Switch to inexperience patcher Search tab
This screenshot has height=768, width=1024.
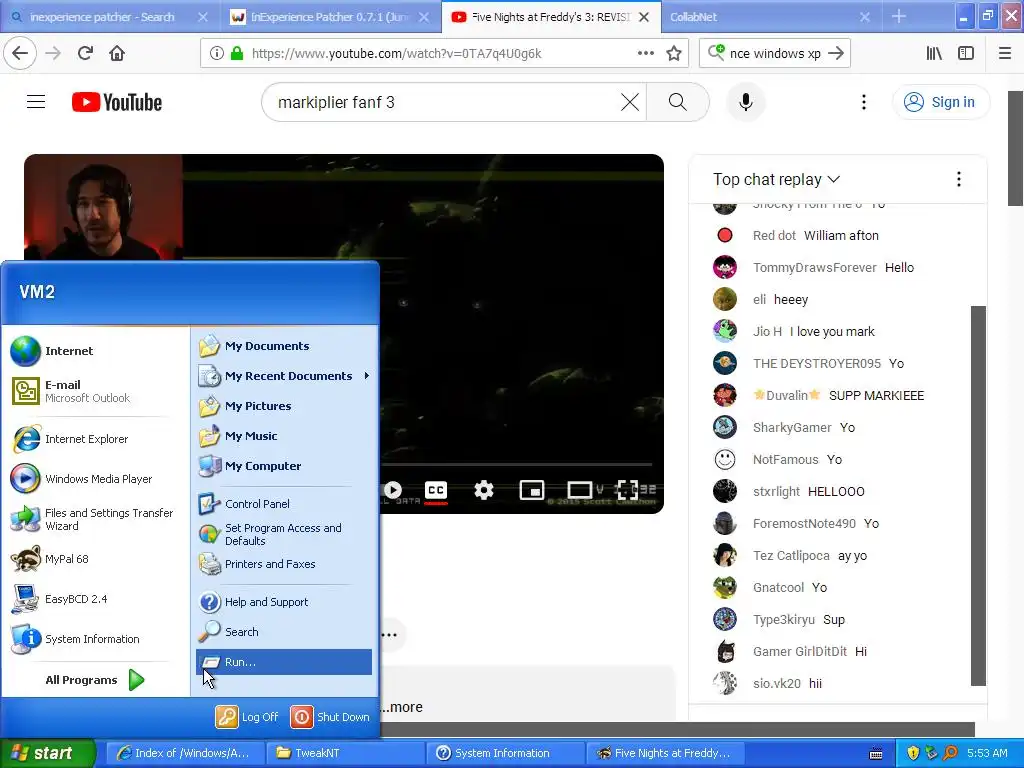pyautogui.click(x=102, y=17)
